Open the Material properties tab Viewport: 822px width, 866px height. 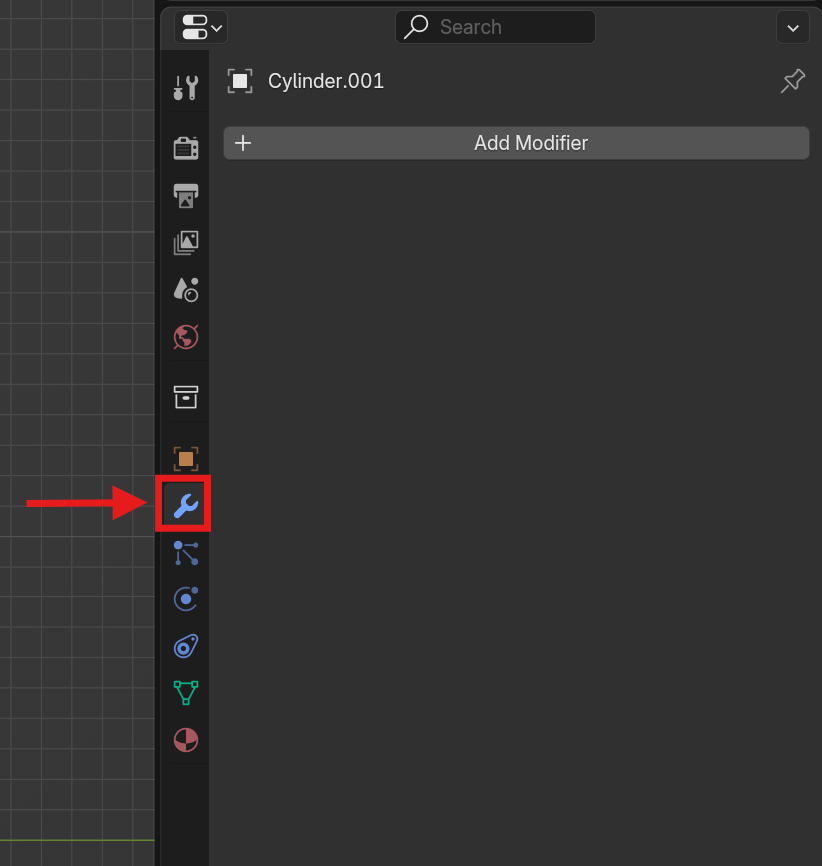[x=186, y=740]
